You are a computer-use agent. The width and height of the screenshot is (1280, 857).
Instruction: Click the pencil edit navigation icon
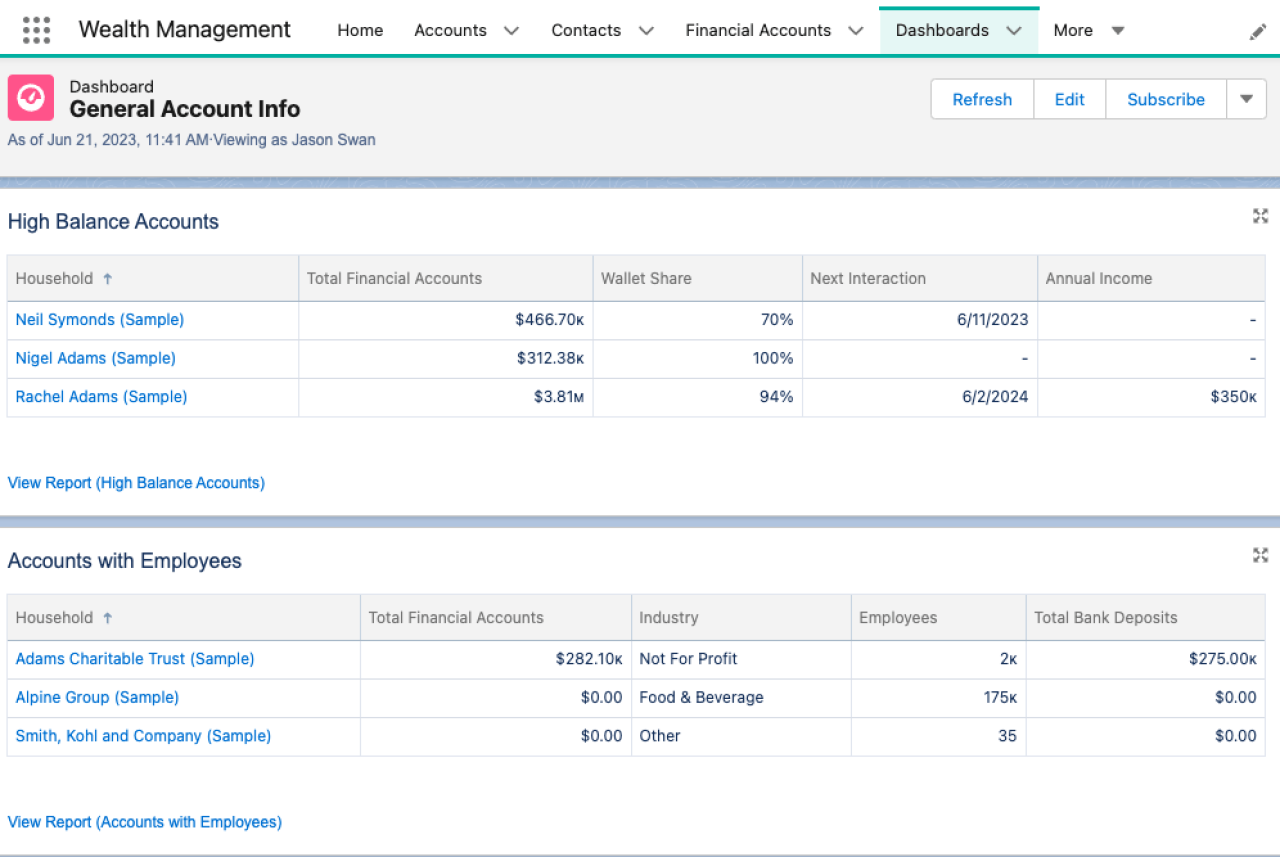coord(1258,32)
